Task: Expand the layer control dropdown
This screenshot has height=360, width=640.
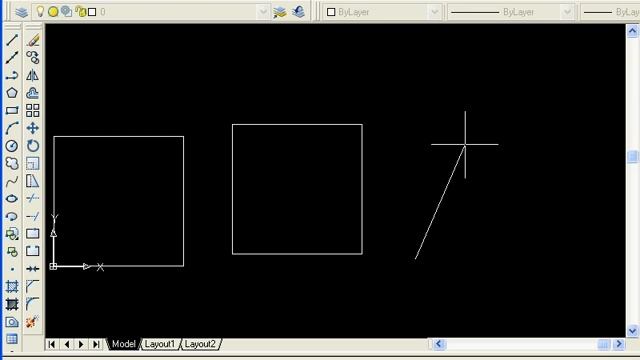Action: pyautogui.click(x=263, y=12)
